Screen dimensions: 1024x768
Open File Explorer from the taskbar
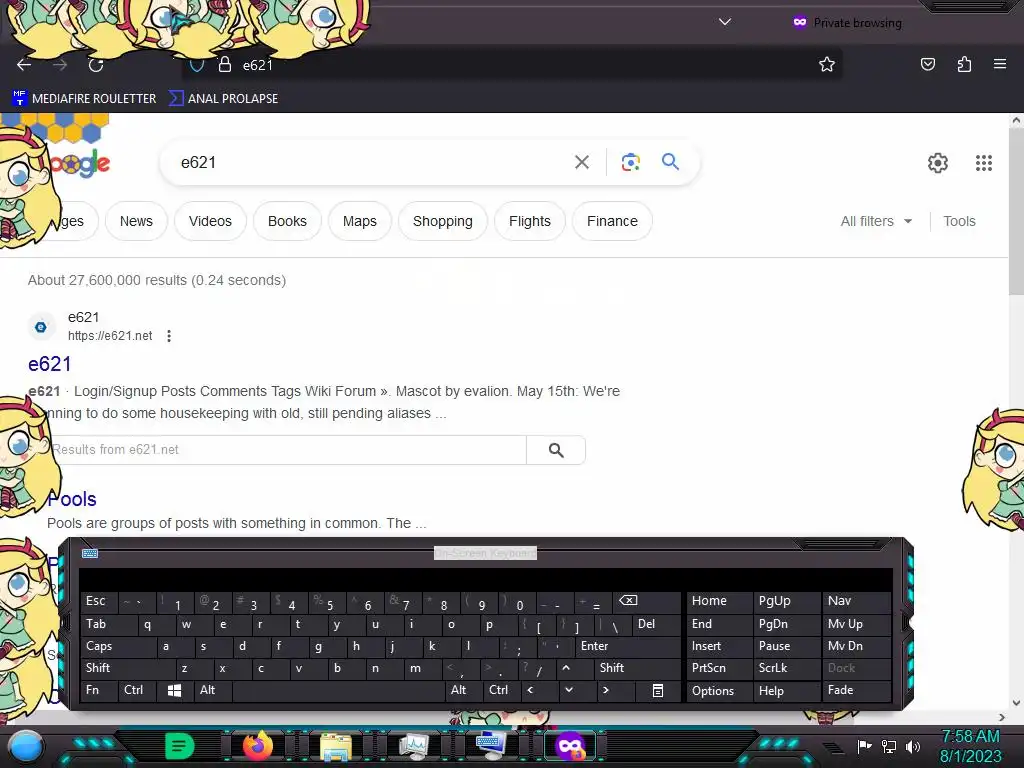click(x=336, y=747)
